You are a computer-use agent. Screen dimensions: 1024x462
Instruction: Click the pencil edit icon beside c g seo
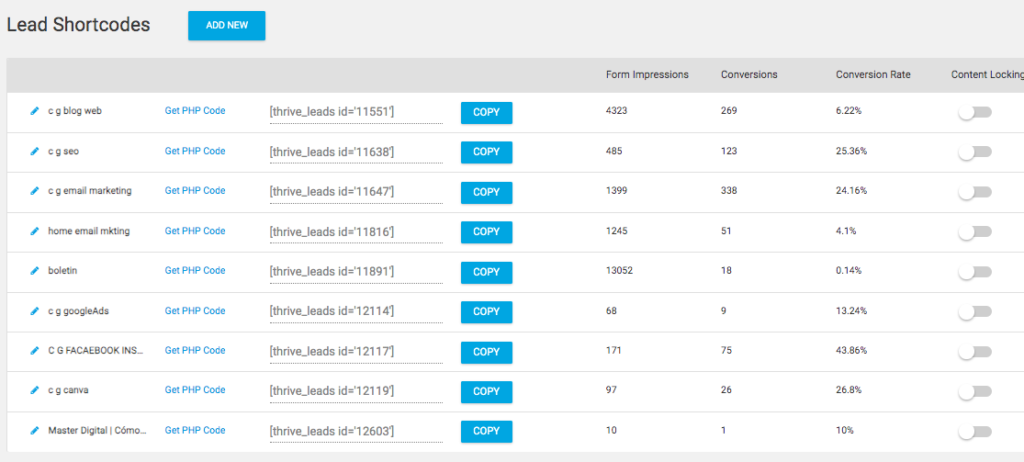click(35, 151)
